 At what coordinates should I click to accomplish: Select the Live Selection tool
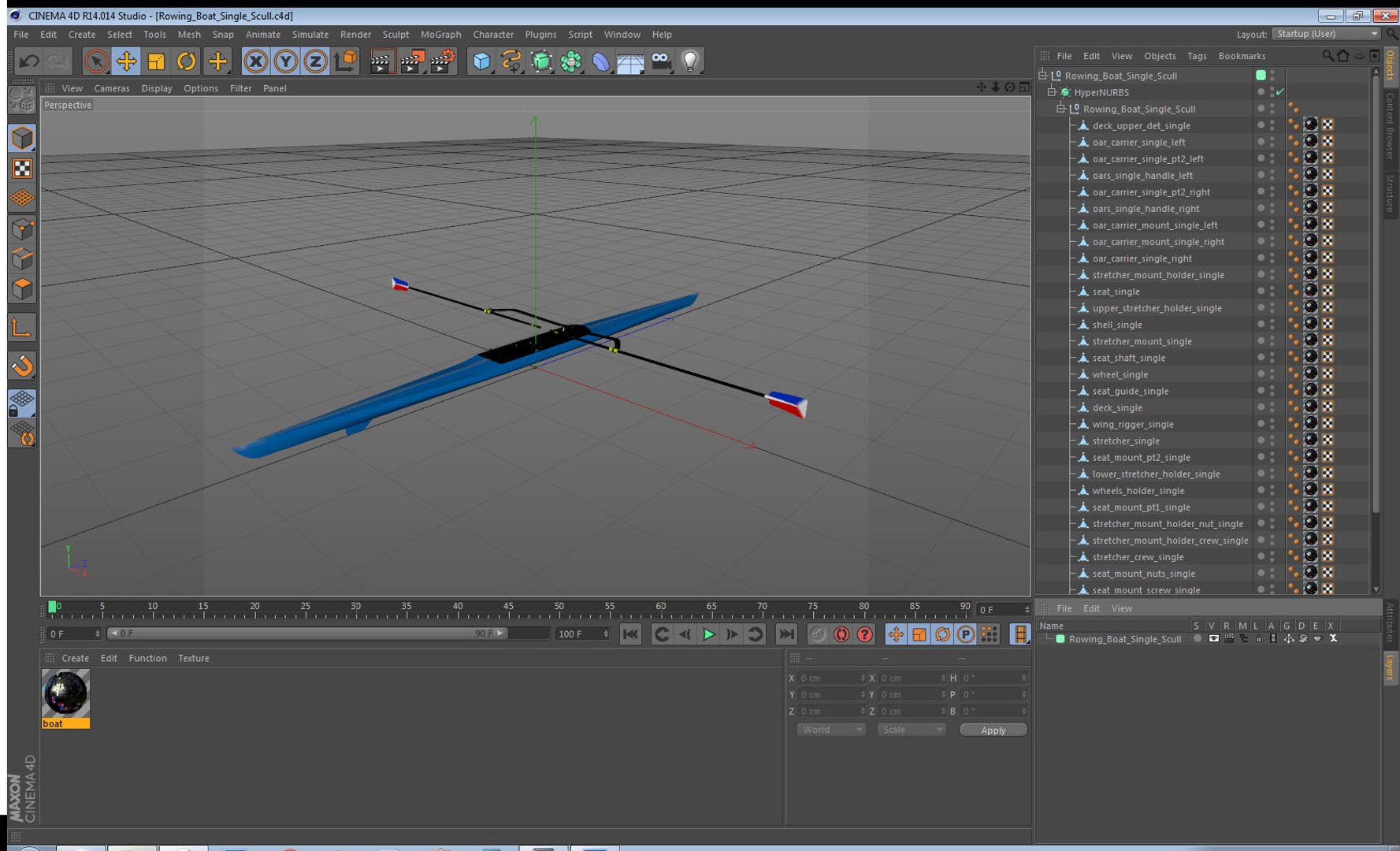[x=96, y=61]
